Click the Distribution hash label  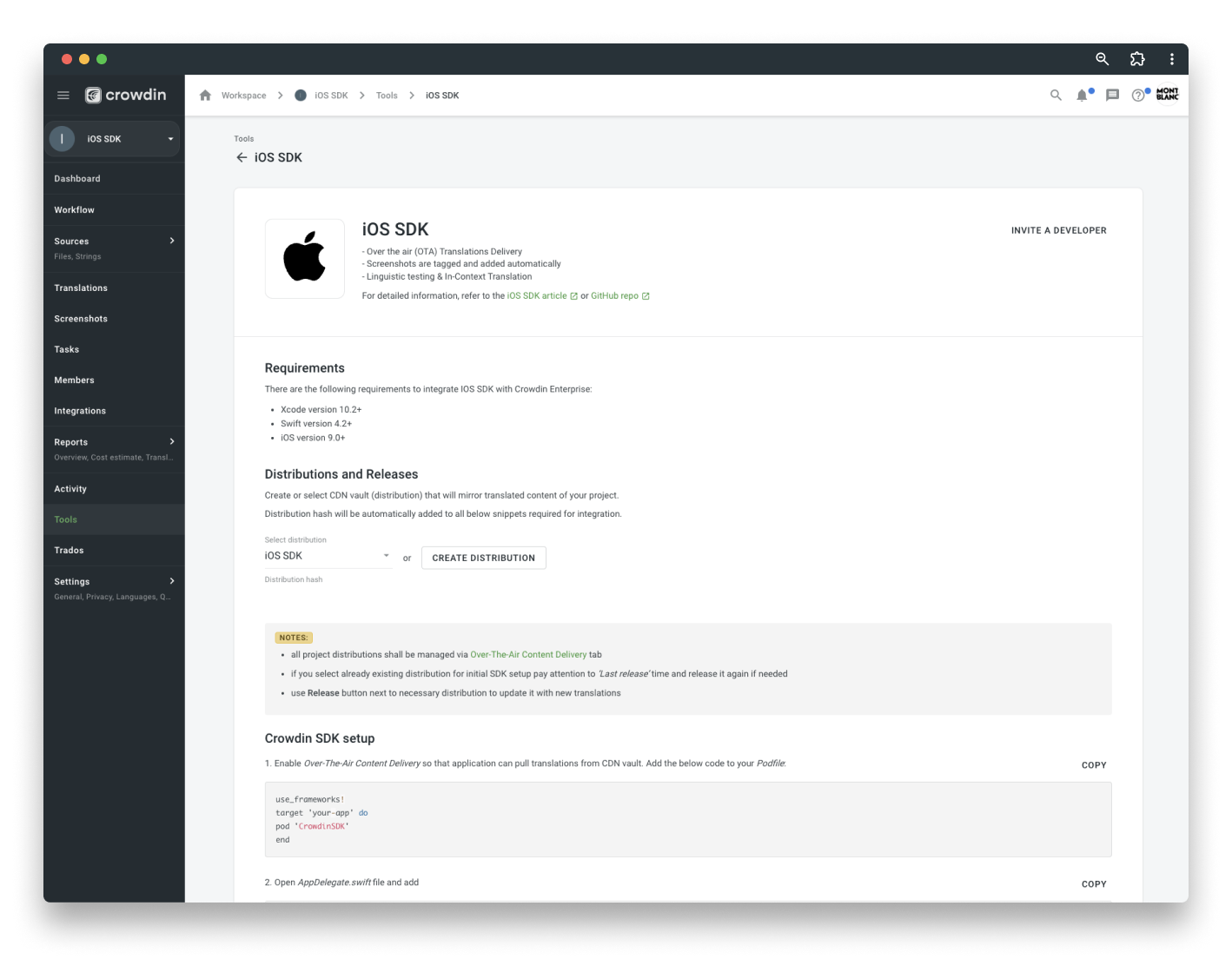click(x=294, y=579)
